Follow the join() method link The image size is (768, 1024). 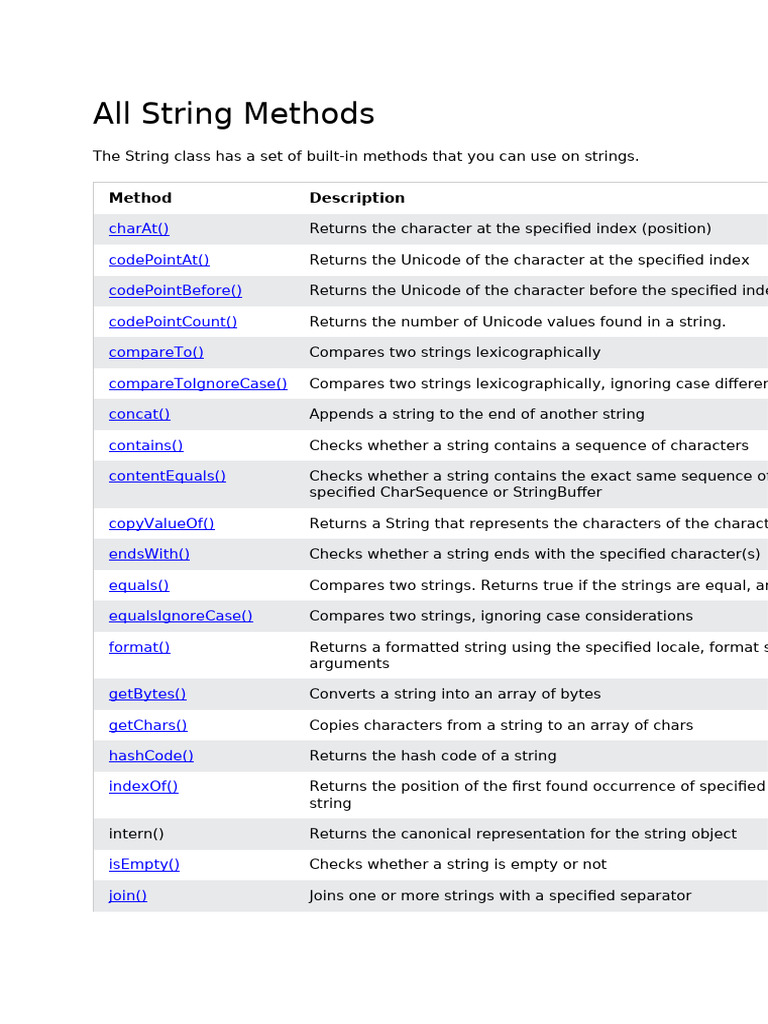[128, 896]
